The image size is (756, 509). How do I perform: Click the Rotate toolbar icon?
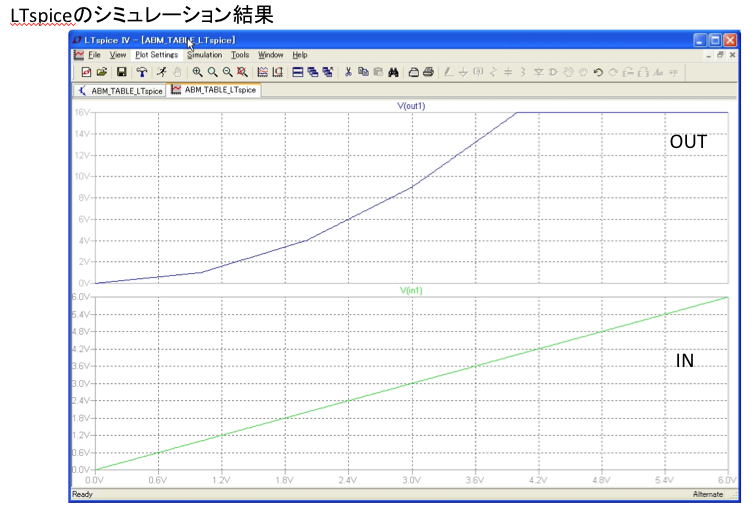(x=628, y=72)
